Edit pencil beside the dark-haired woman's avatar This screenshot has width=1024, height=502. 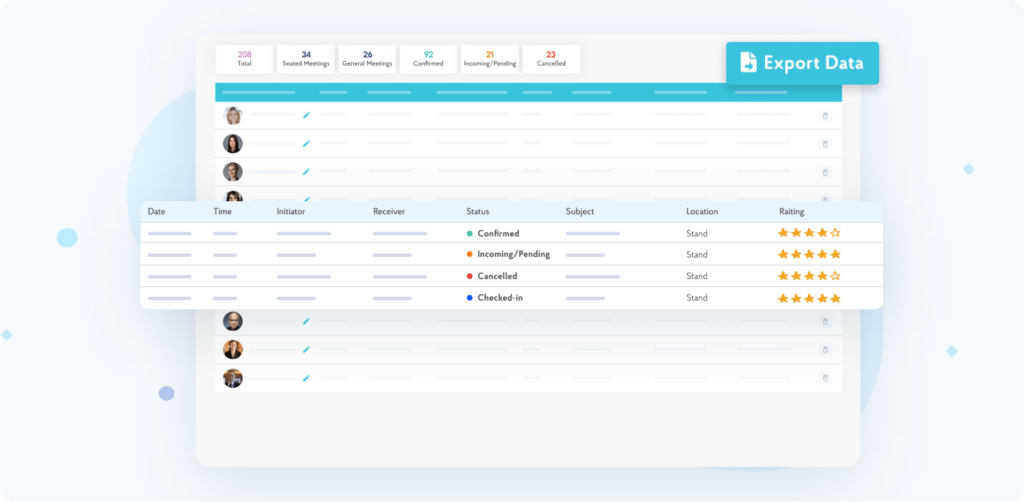click(x=306, y=143)
